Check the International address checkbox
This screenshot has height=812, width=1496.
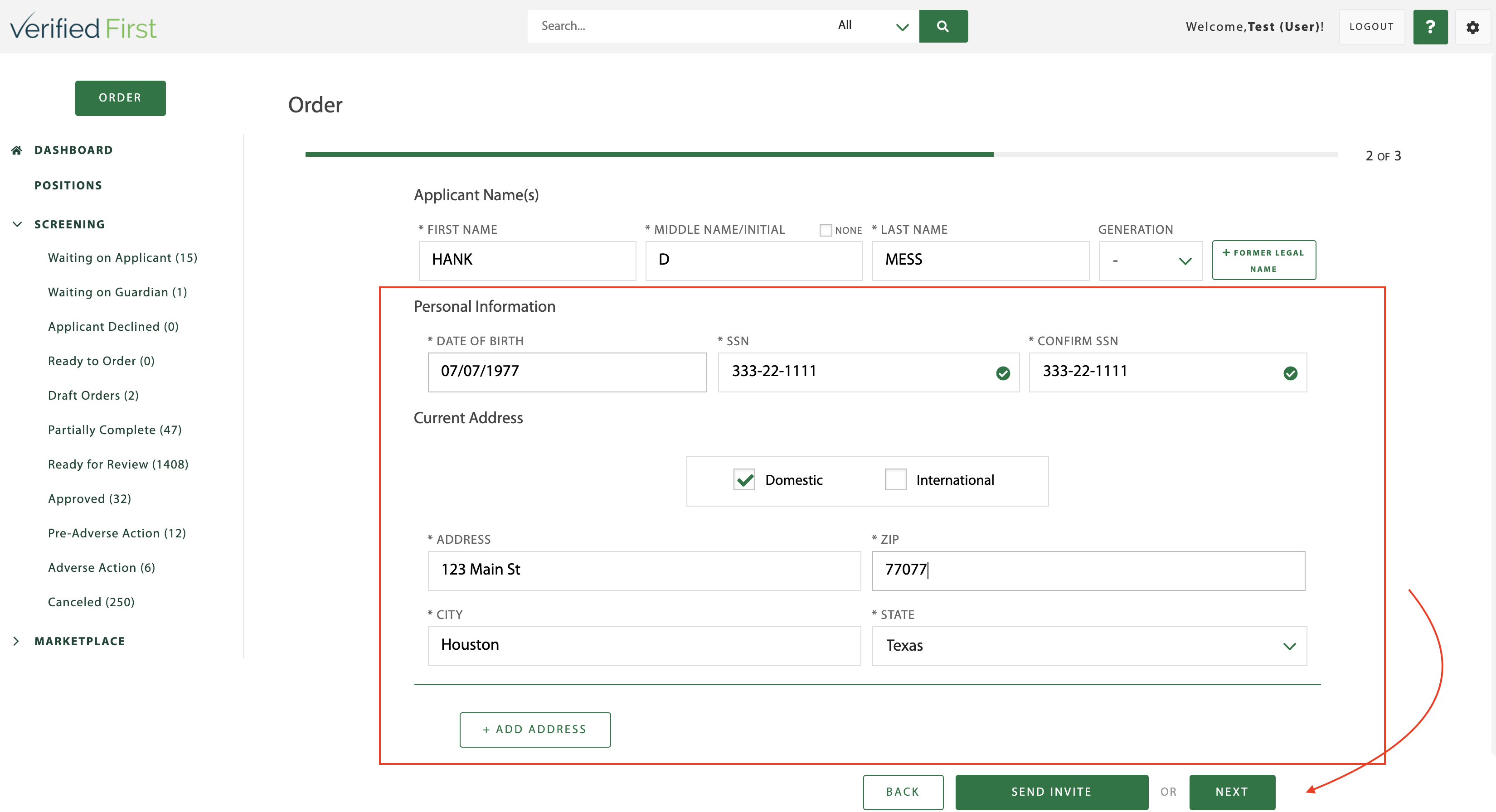(895, 480)
